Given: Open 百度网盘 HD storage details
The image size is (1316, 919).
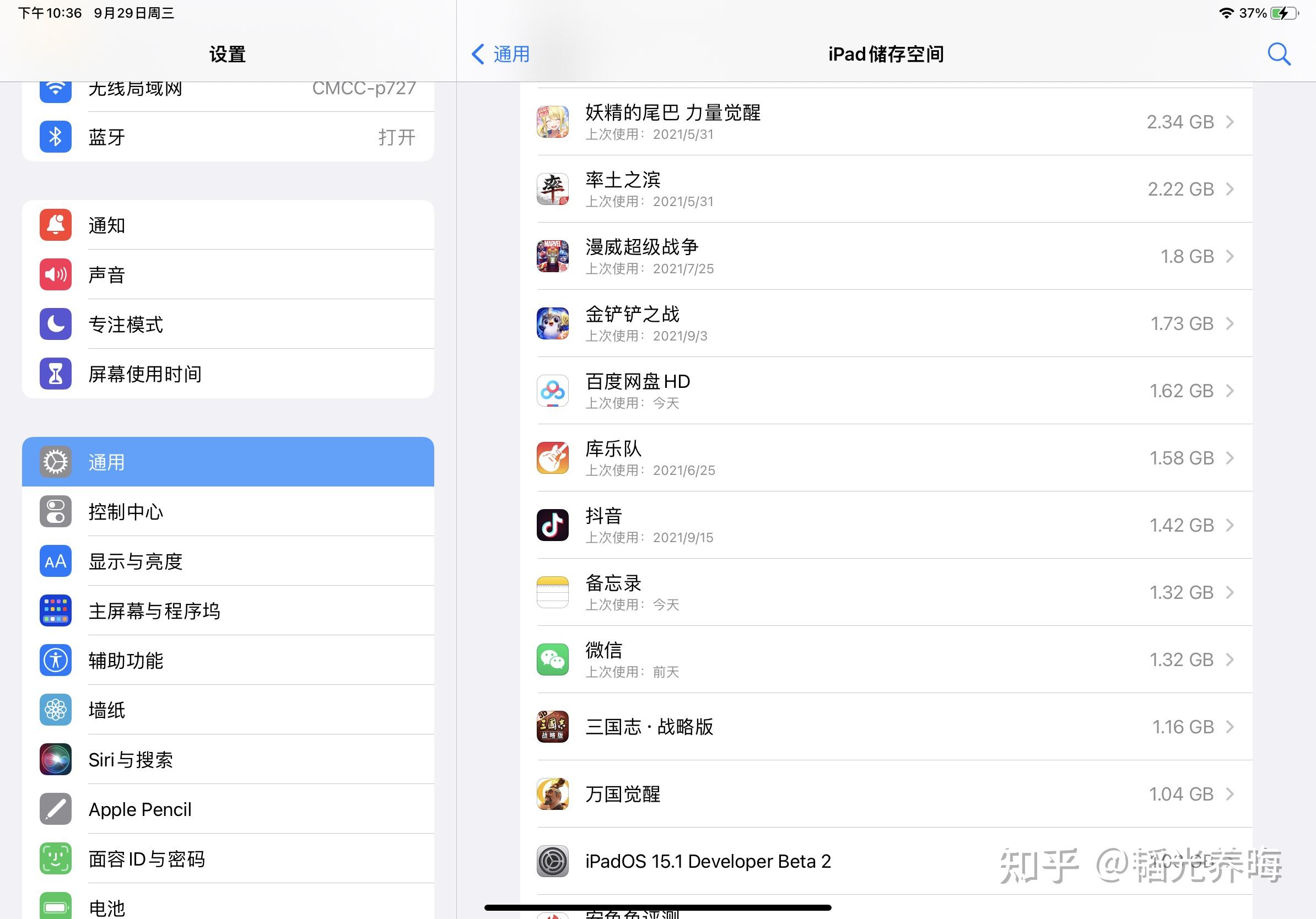Looking at the screenshot, I should (884, 389).
